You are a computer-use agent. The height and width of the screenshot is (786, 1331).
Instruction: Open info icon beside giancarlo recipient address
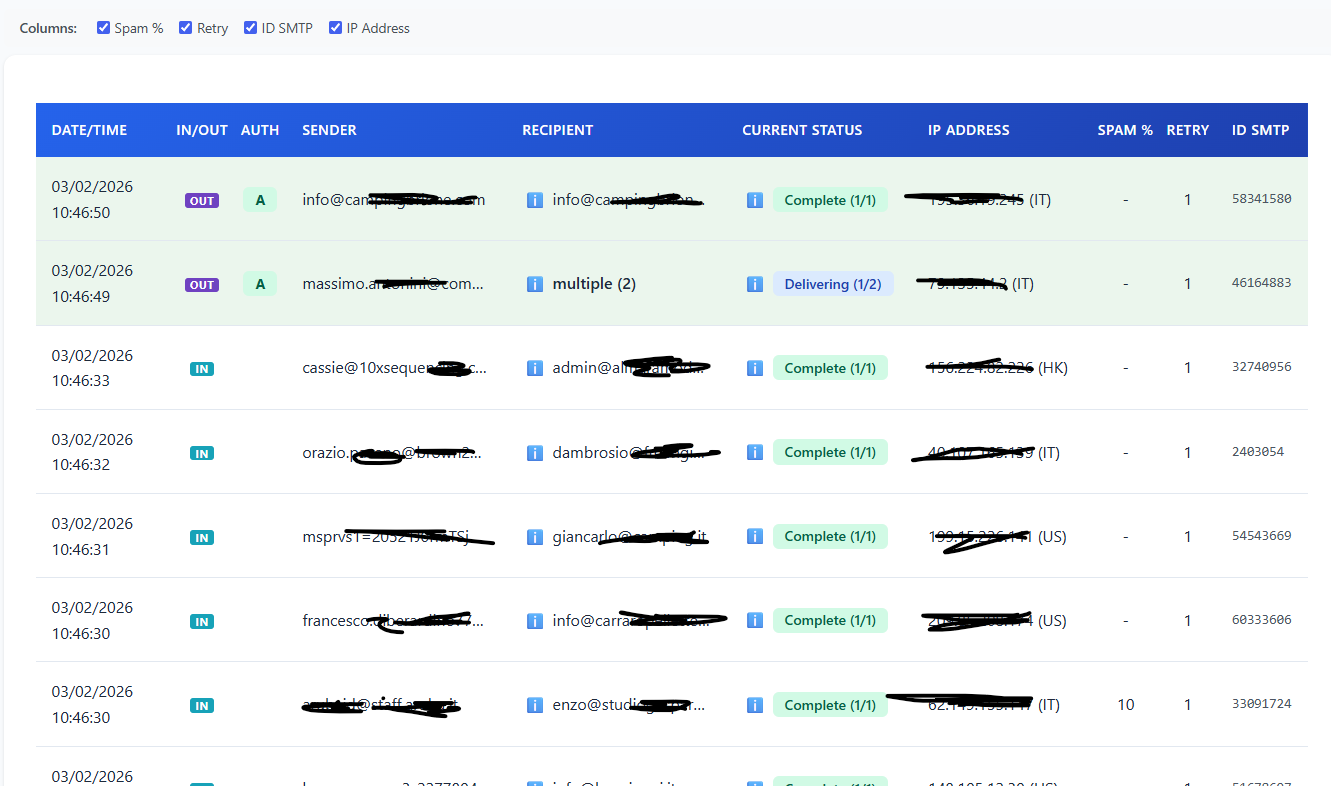tap(535, 537)
